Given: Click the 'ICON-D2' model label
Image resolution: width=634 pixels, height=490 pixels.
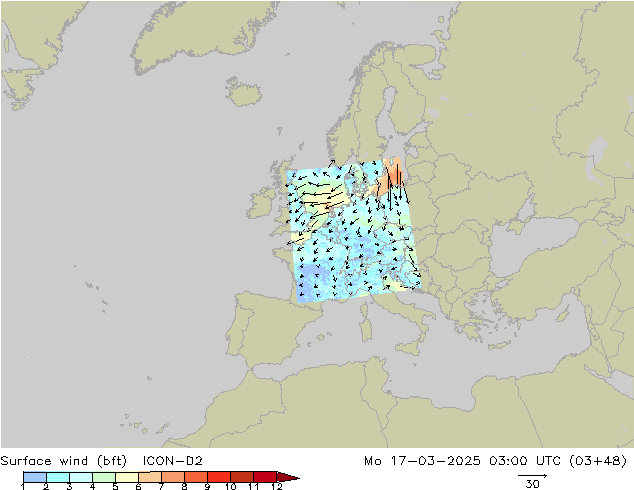Looking at the screenshot, I should point(172,461).
